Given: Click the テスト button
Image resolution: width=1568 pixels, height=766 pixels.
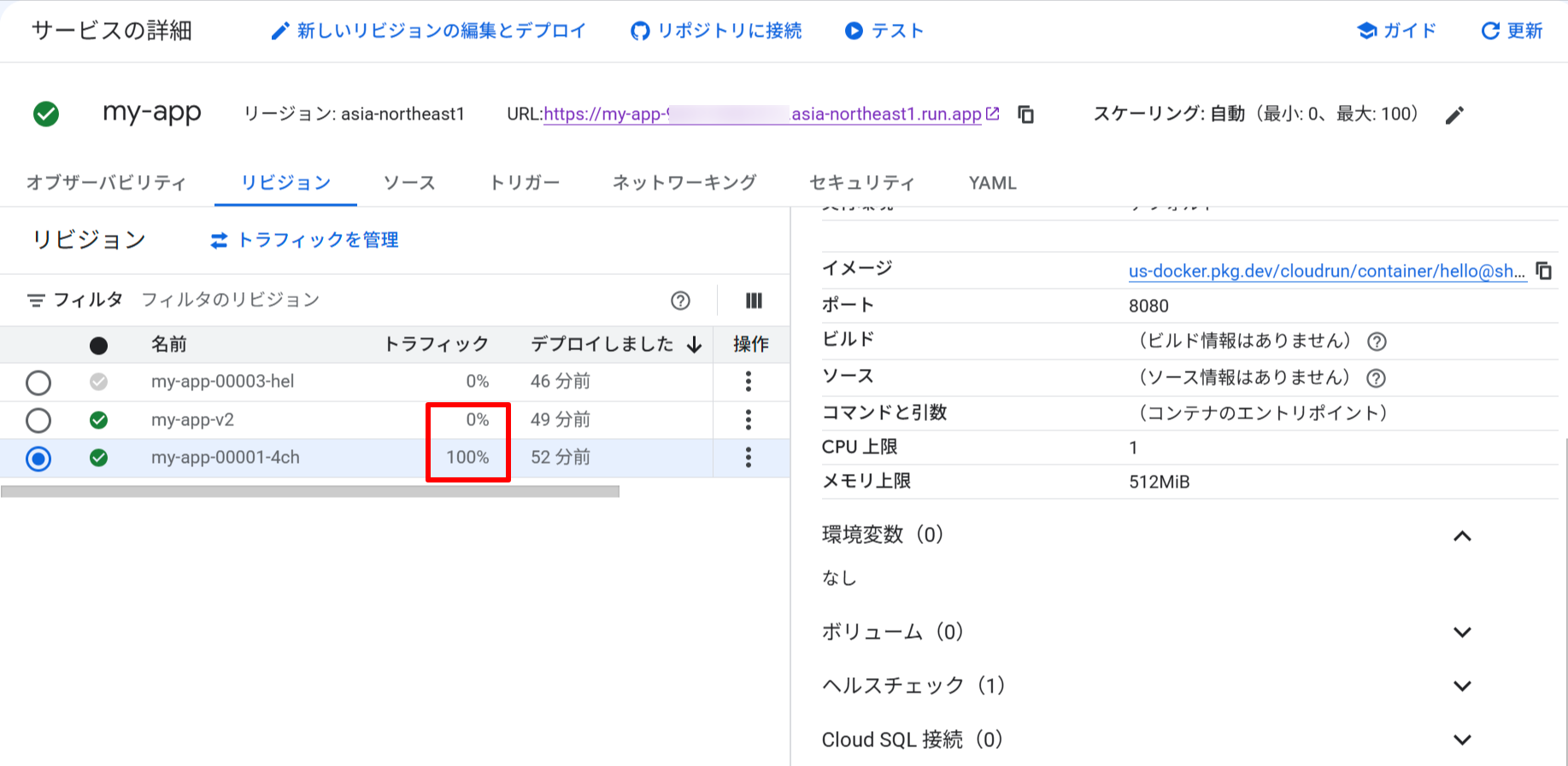Looking at the screenshot, I should 884,31.
